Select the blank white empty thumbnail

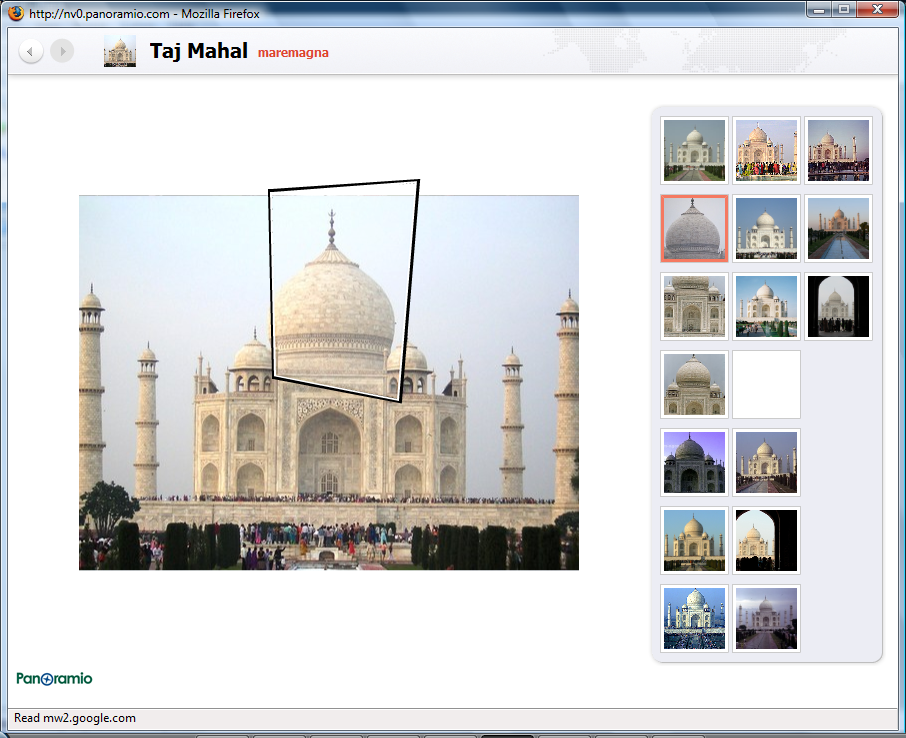pos(766,384)
